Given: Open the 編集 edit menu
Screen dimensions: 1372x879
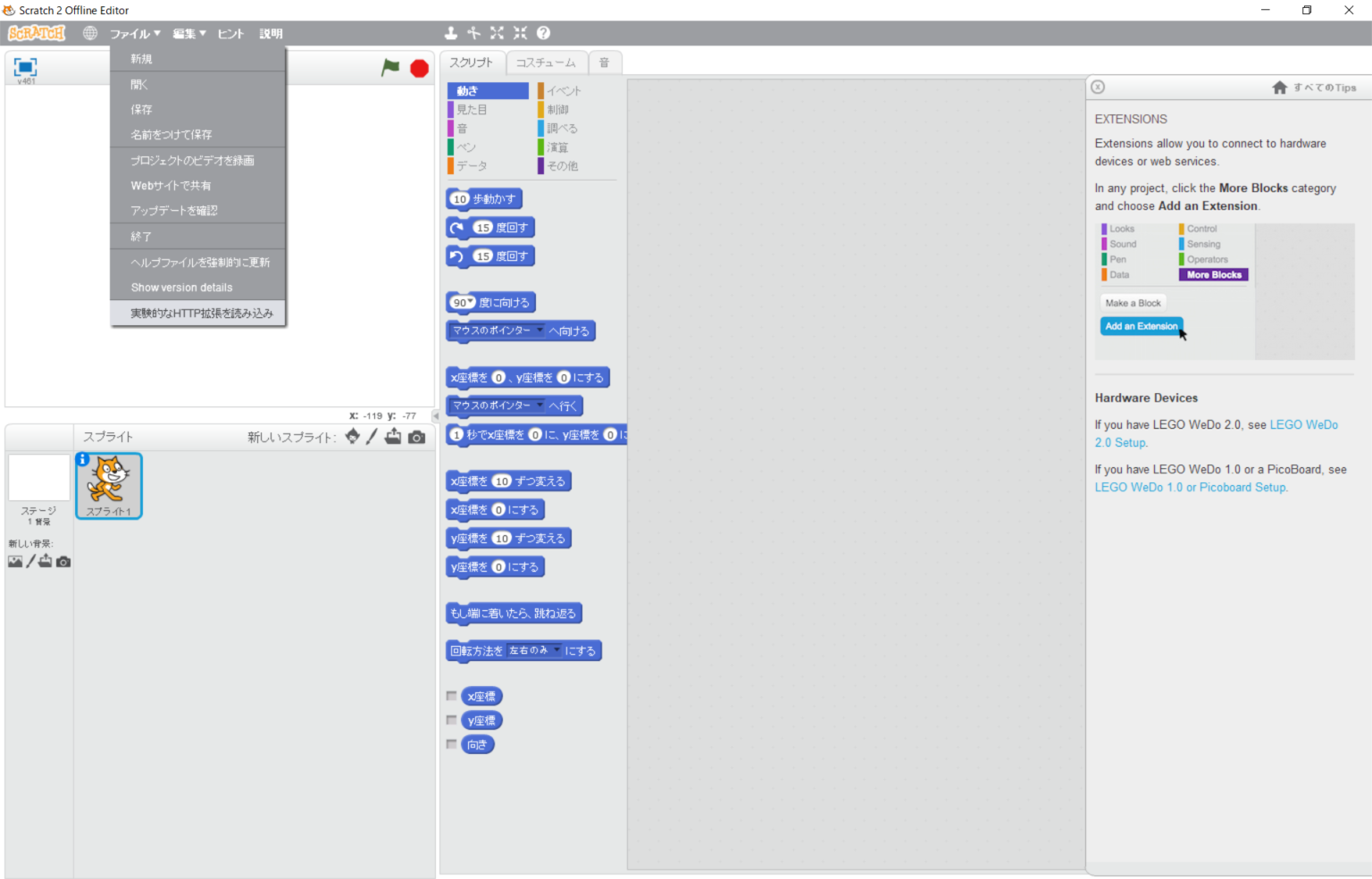Looking at the screenshot, I should [188, 34].
